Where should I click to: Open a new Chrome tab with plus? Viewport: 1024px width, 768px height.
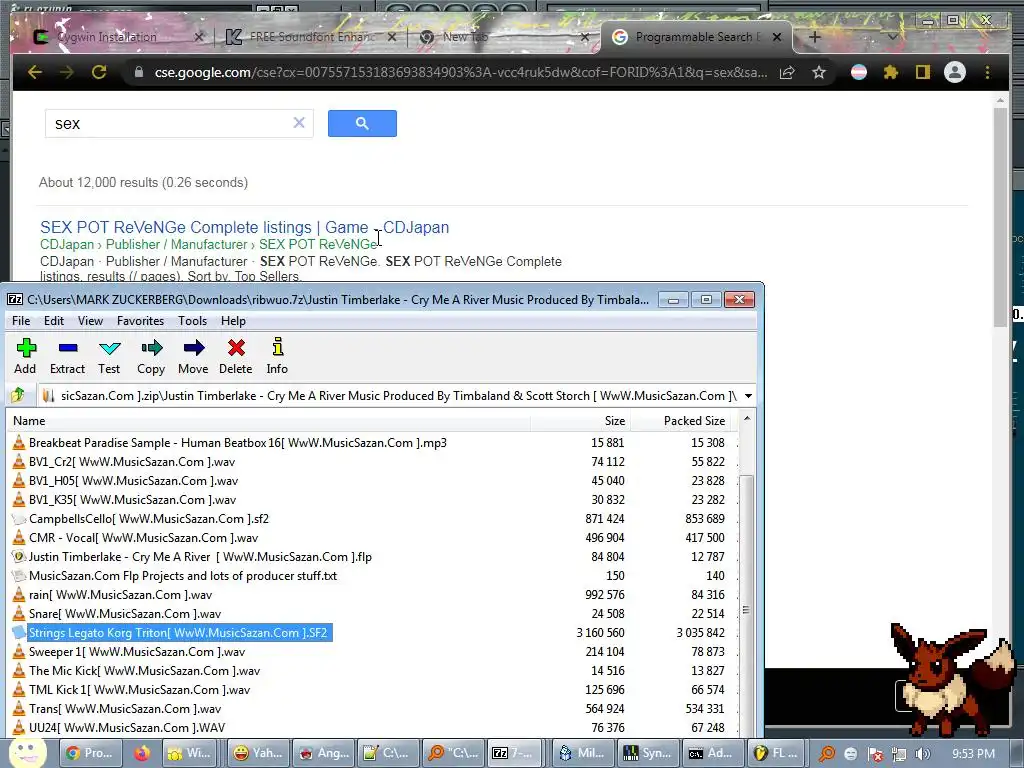point(814,37)
